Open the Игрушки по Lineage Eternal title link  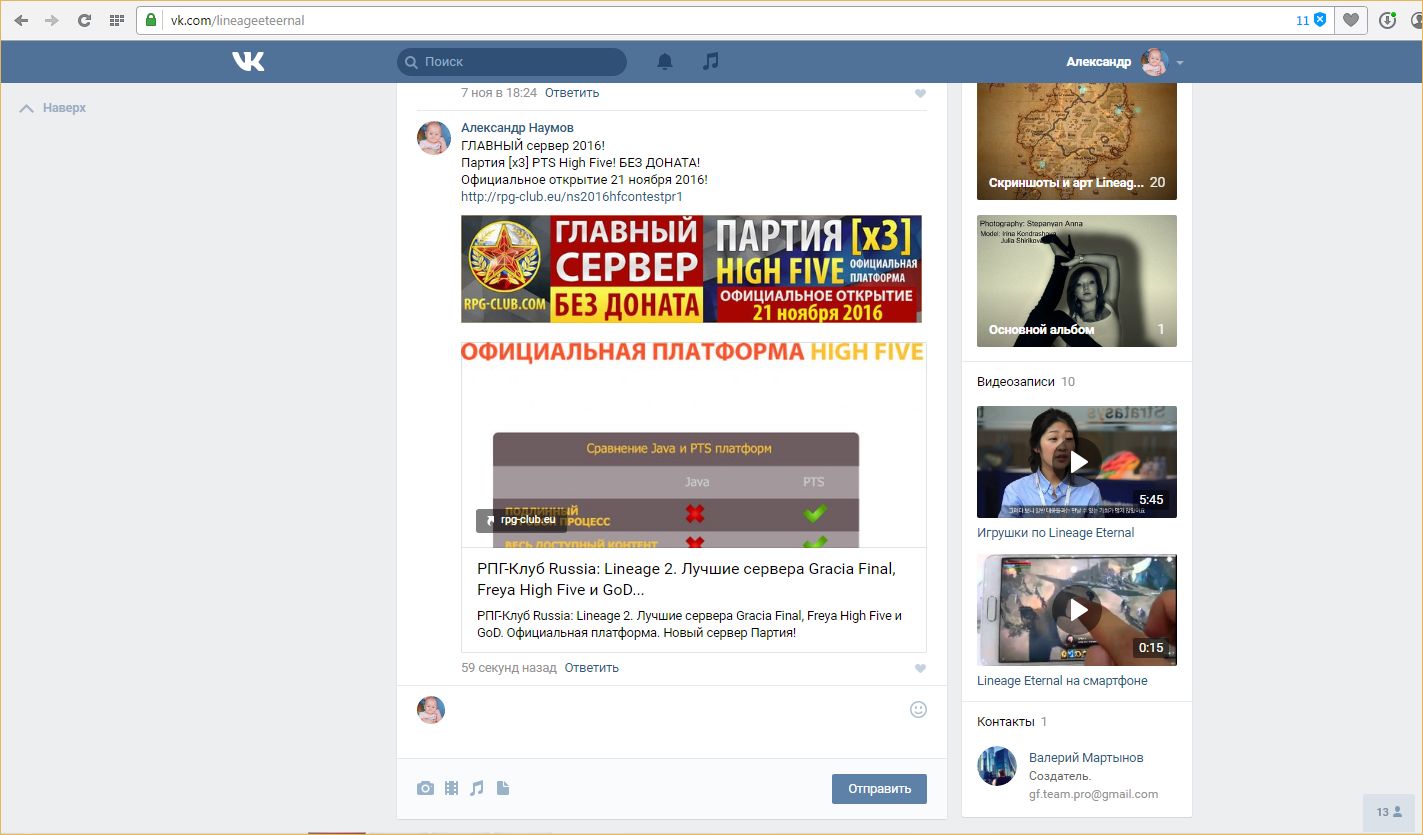(x=1055, y=533)
